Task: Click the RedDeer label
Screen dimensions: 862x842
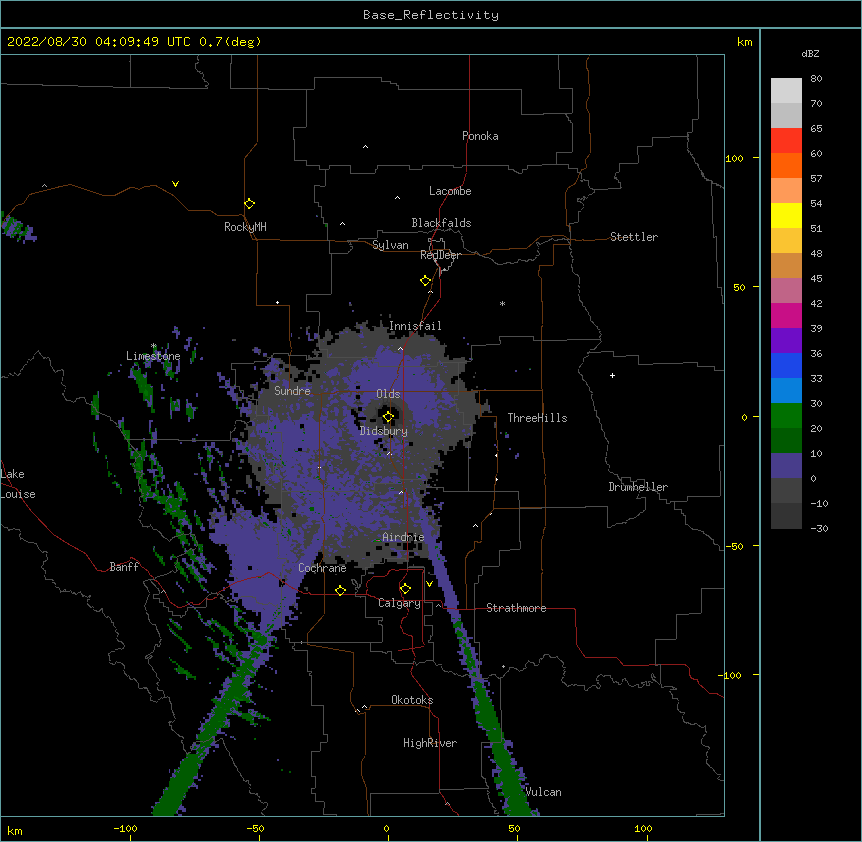Action: coord(440,255)
